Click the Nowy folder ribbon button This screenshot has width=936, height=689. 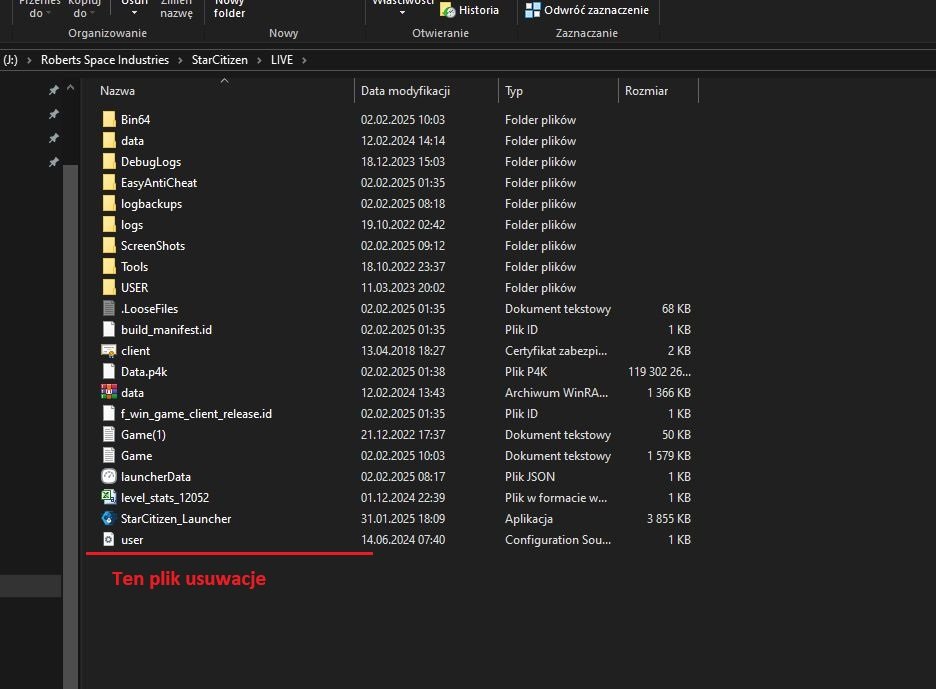pyautogui.click(x=229, y=8)
